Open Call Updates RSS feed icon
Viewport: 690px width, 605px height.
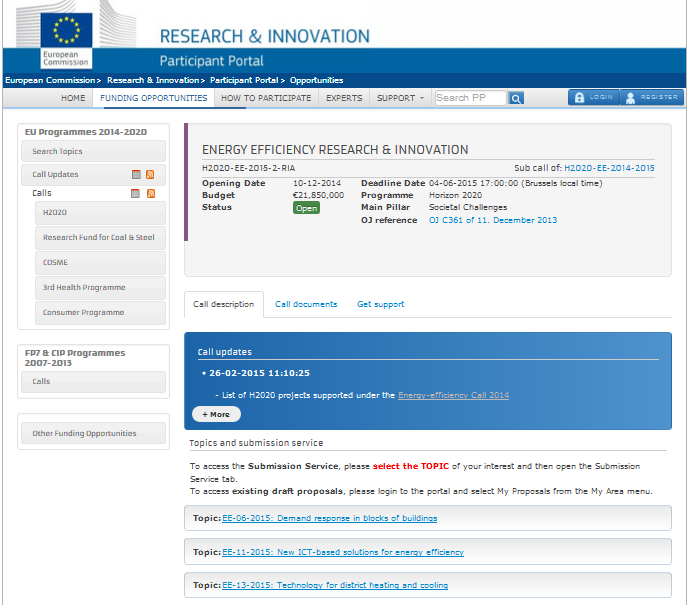(150, 174)
